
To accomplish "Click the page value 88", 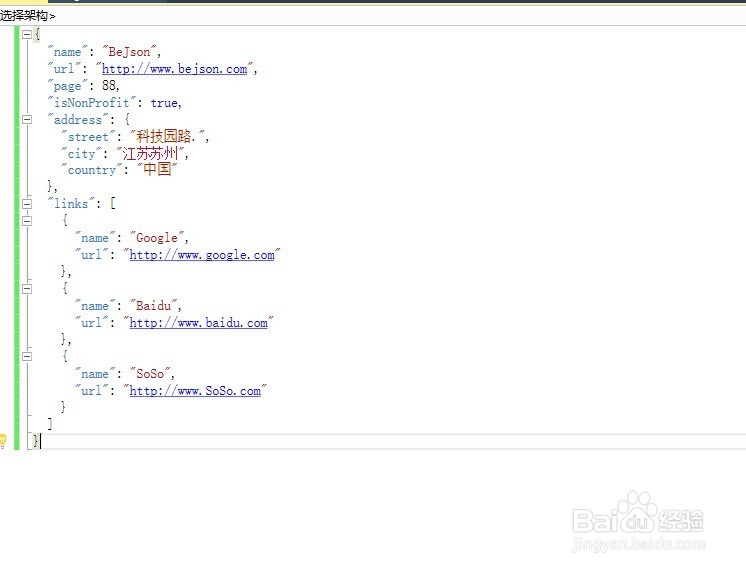I will pos(109,86).
